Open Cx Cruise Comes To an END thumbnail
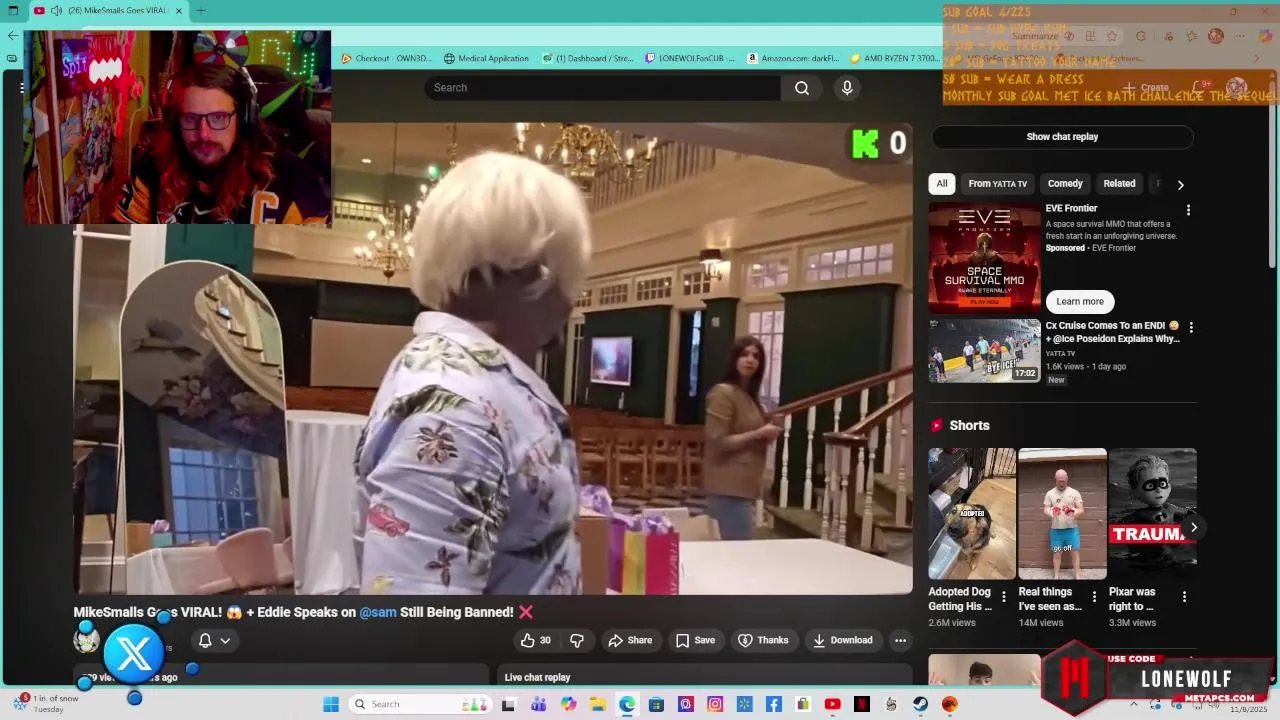 (984, 351)
